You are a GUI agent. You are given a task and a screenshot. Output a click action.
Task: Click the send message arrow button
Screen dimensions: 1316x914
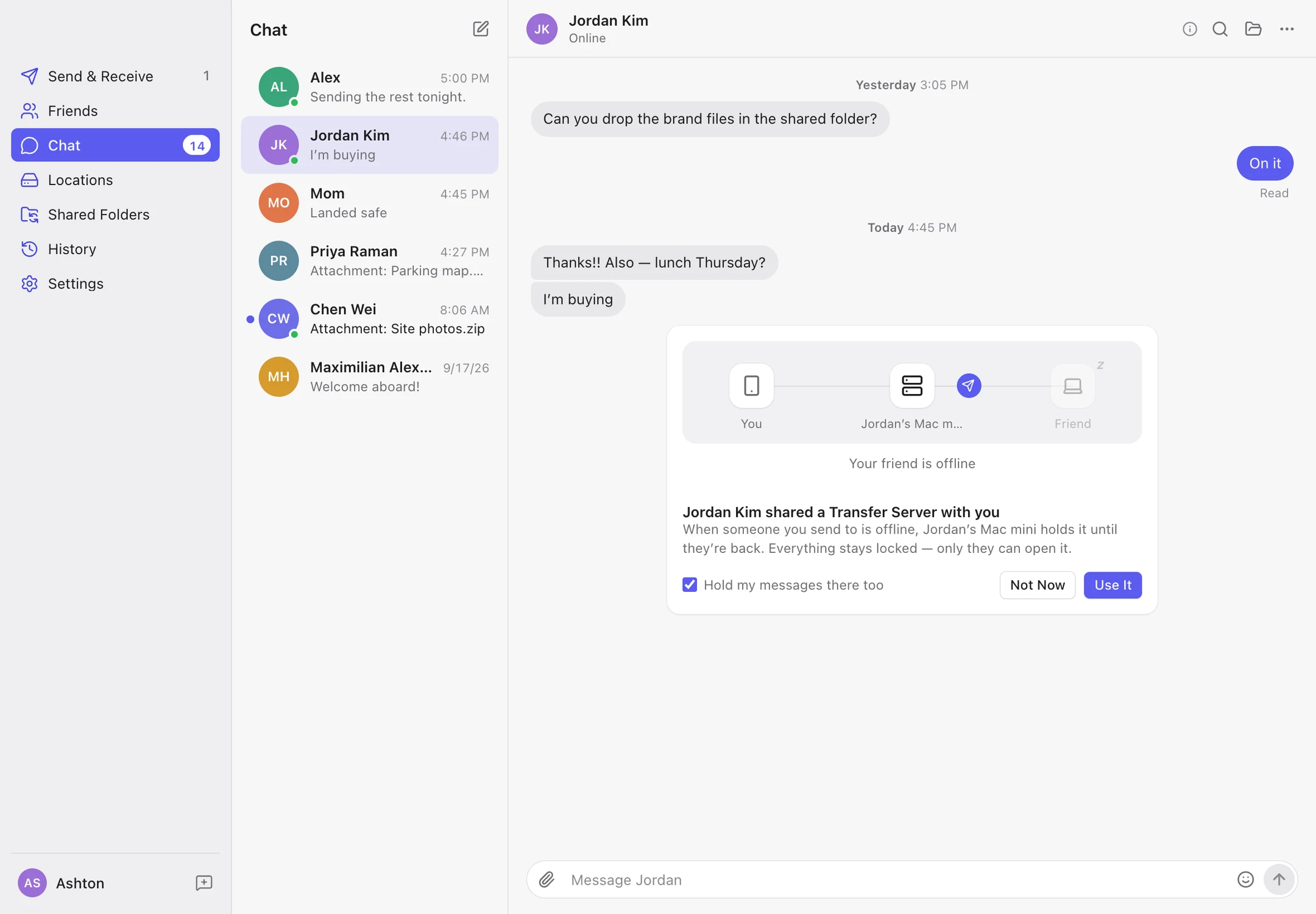tap(1279, 879)
